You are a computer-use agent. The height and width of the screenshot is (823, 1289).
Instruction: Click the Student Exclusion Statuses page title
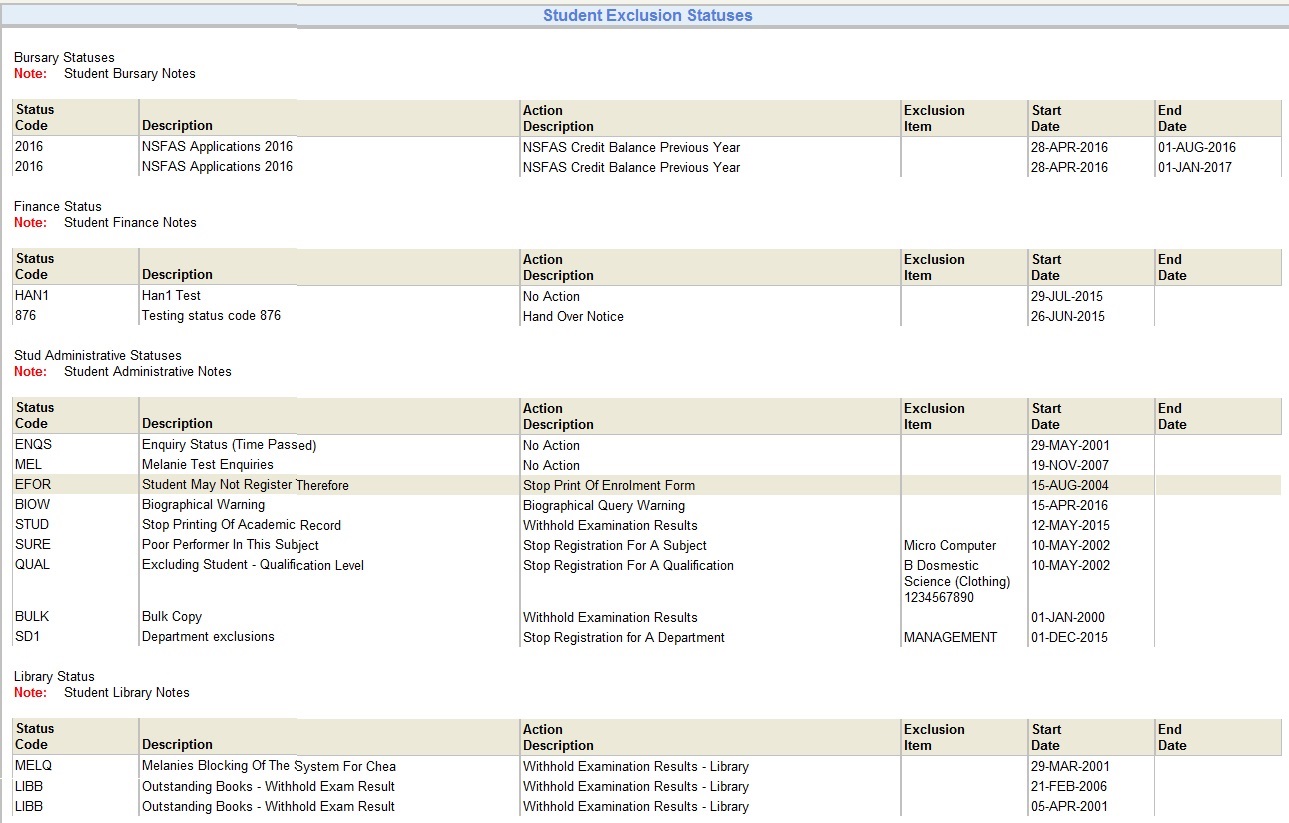click(x=645, y=15)
